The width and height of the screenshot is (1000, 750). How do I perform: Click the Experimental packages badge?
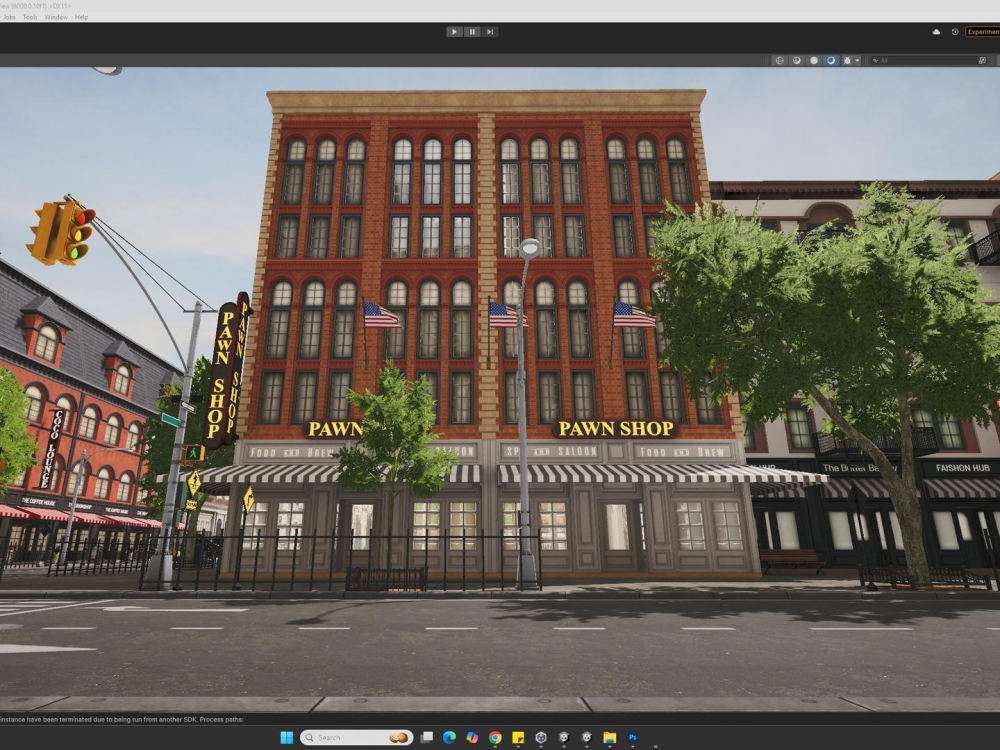983,31
